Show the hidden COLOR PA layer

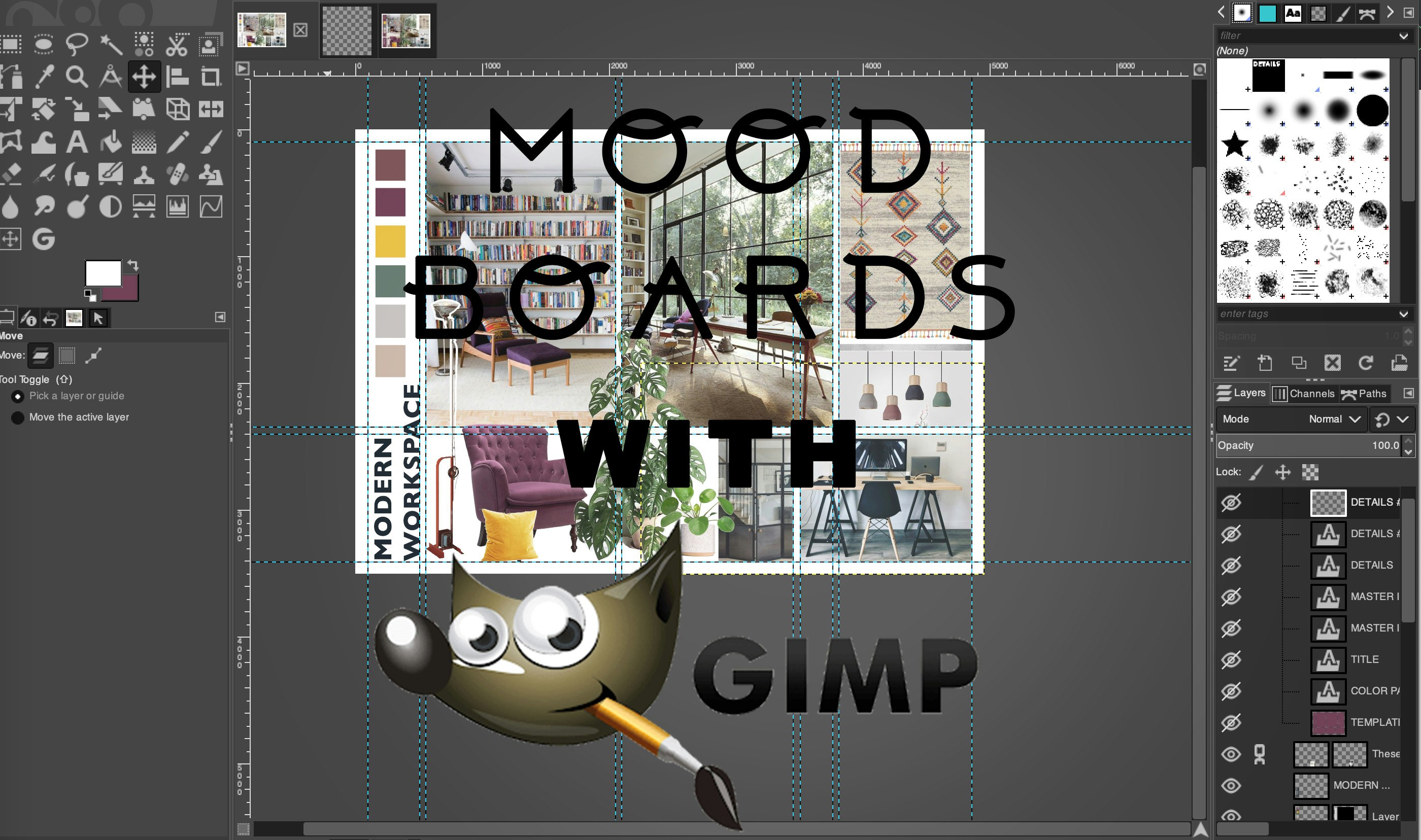[x=1231, y=690]
